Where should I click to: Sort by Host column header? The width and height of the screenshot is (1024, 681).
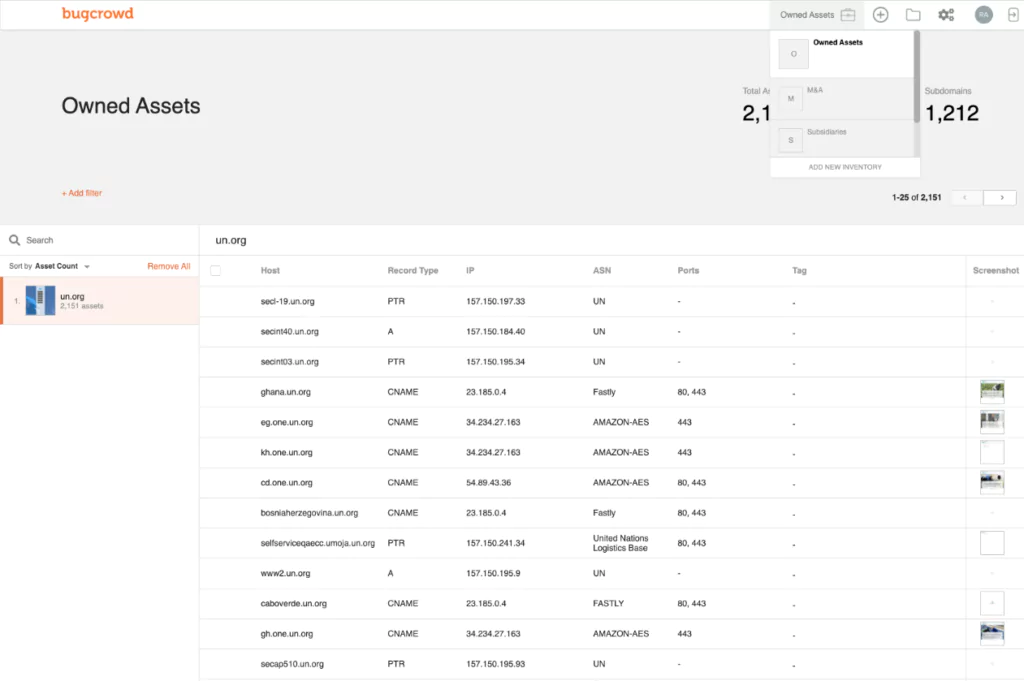270,270
